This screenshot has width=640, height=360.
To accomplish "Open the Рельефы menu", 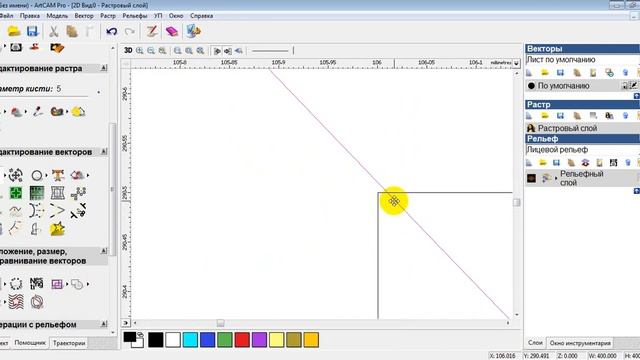I will coord(135,16).
